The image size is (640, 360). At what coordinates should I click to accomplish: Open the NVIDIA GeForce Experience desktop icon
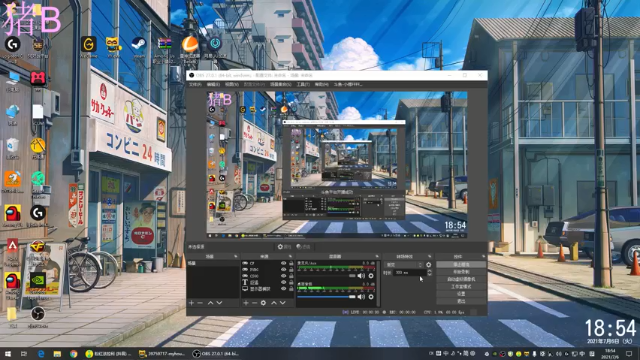(38, 281)
